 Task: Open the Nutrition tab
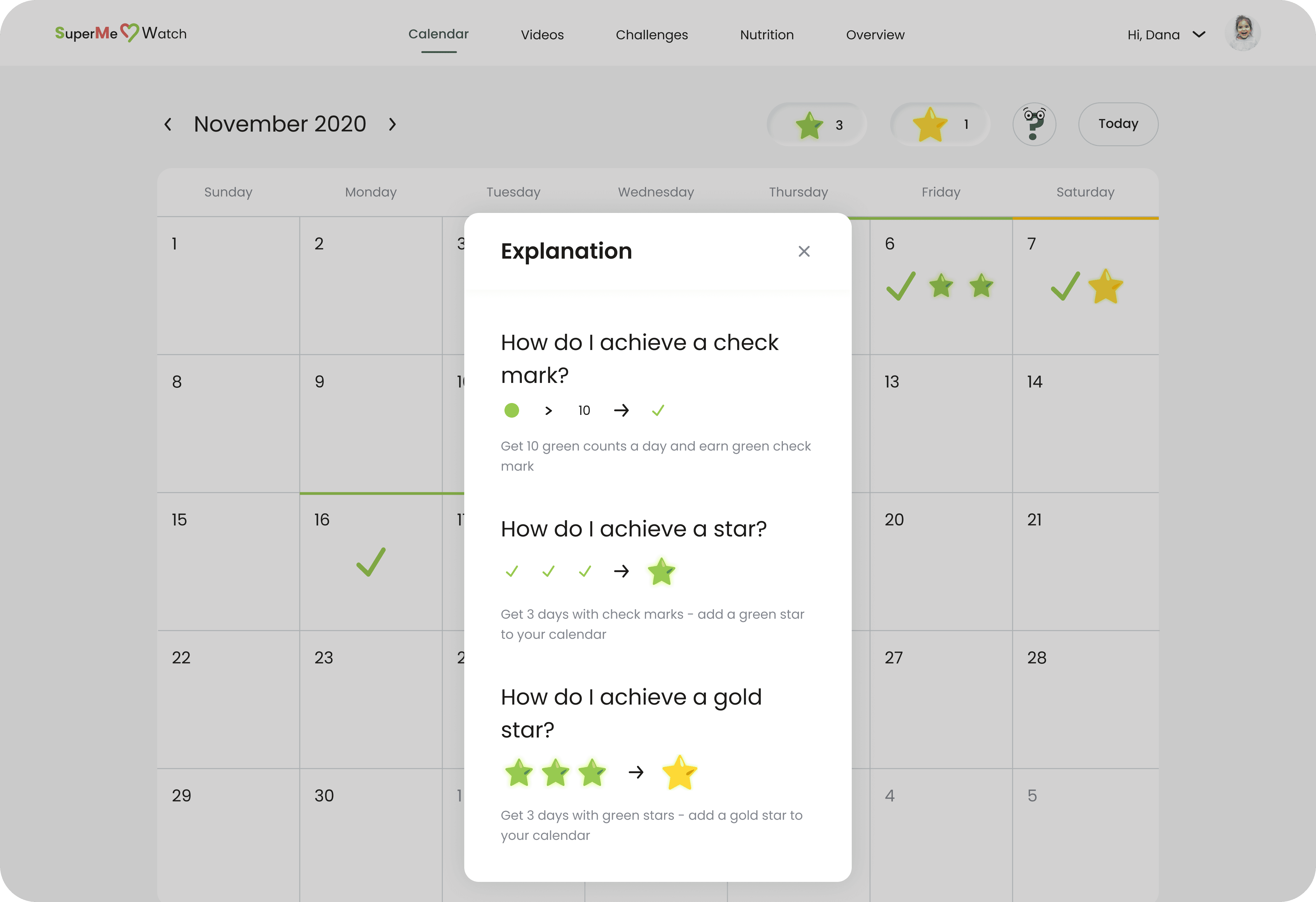(766, 35)
